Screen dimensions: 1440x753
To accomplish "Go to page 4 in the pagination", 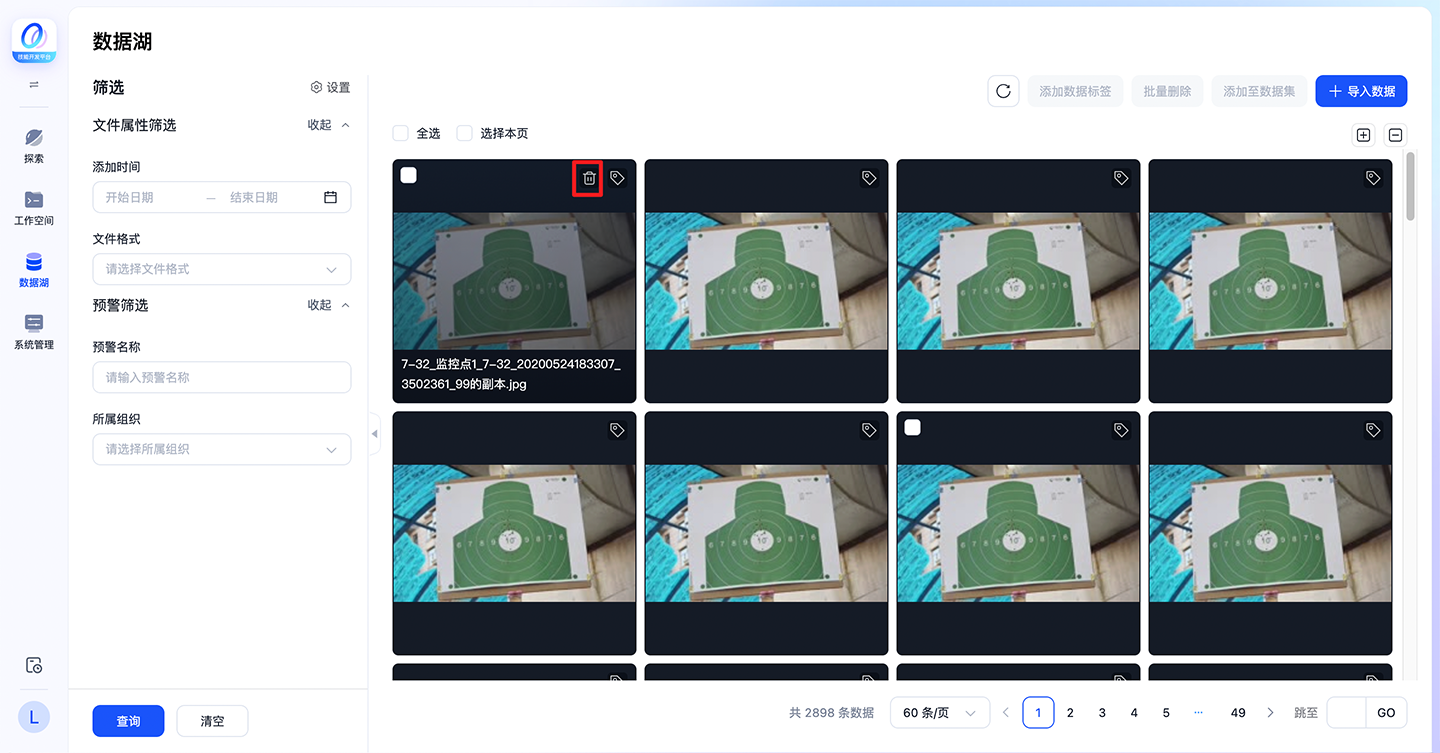I will [x=1134, y=713].
